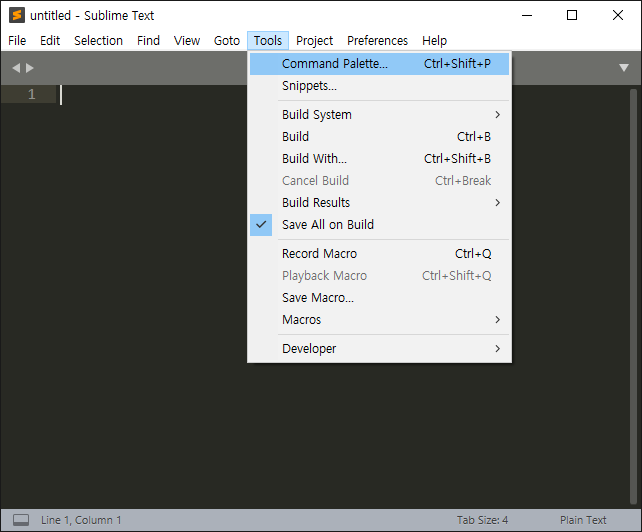Screen dimensions: 642x532
Task: Close the Sublime Text window
Action: [x=618, y=16]
